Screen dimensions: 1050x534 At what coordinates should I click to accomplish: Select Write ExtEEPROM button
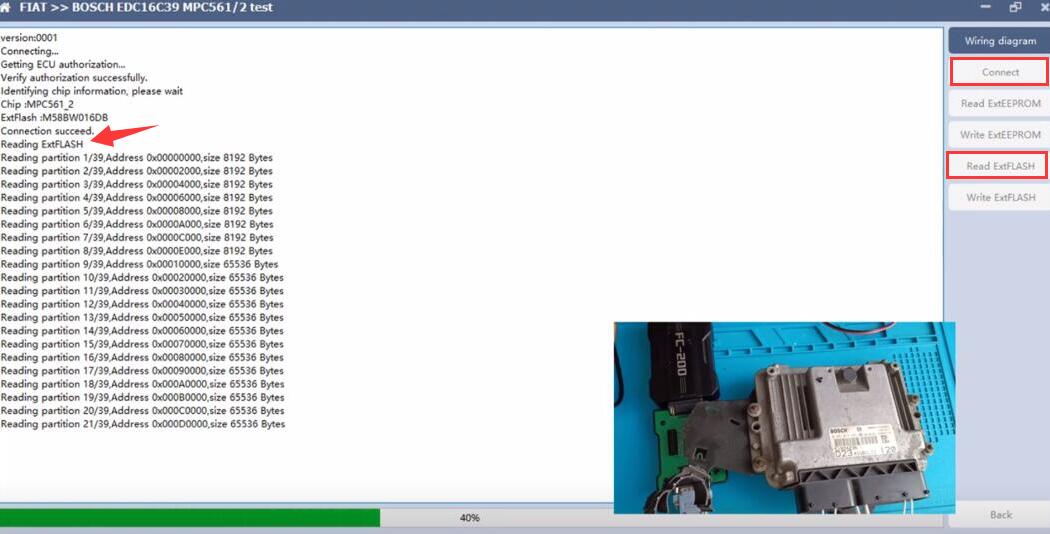coord(1000,135)
